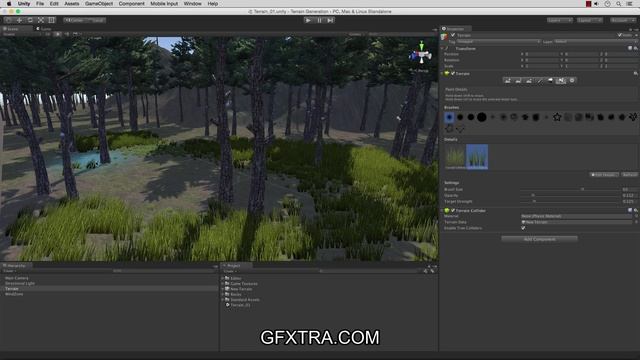The image size is (640, 360).
Task: Click the Pause button
Action: 319,20
